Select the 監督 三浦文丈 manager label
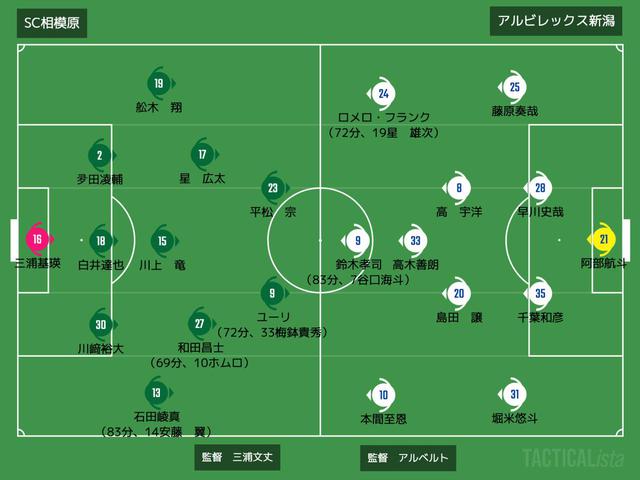 click(237, 457)
